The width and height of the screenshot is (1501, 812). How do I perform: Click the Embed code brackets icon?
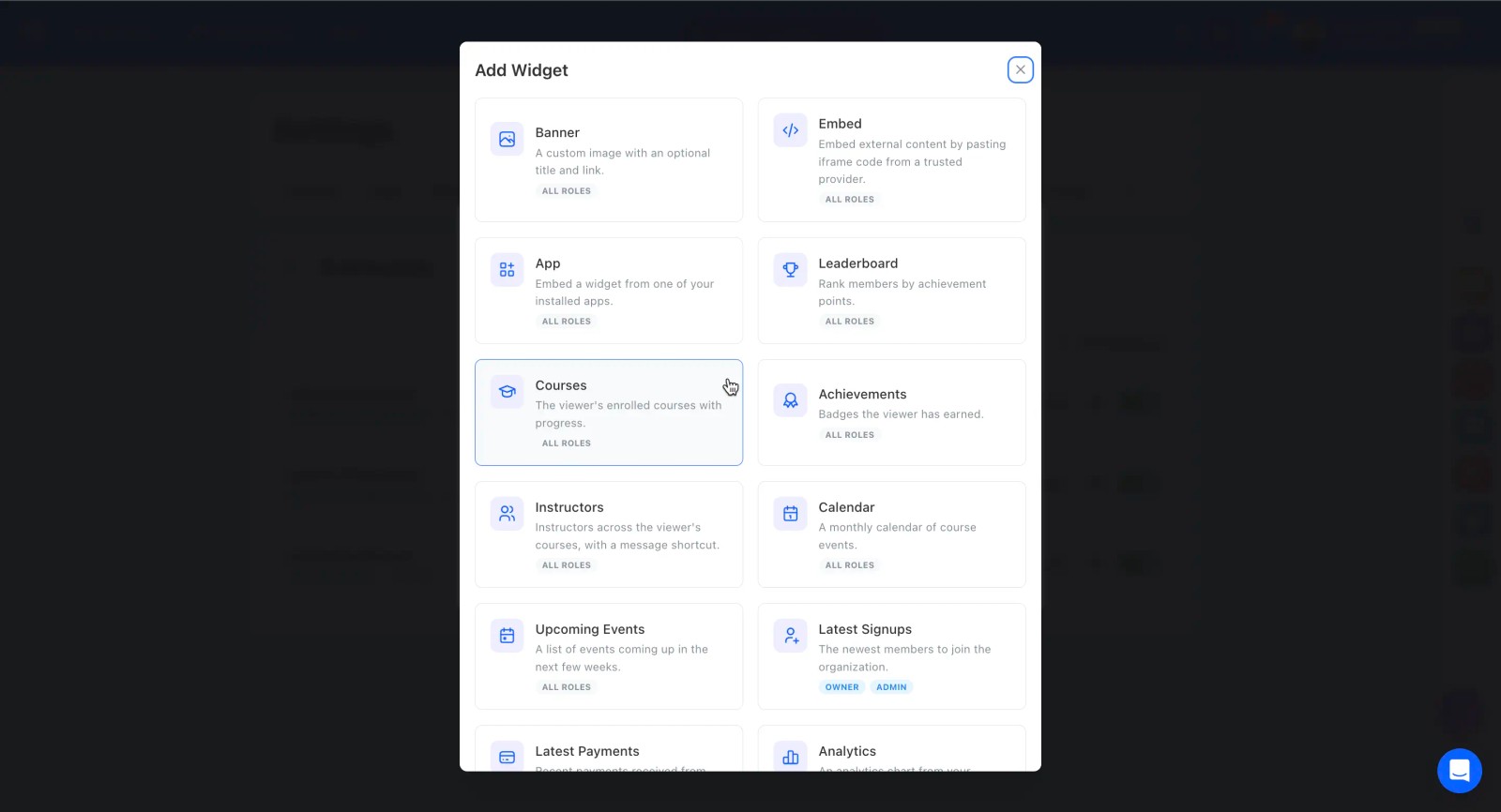coord(790,130)
